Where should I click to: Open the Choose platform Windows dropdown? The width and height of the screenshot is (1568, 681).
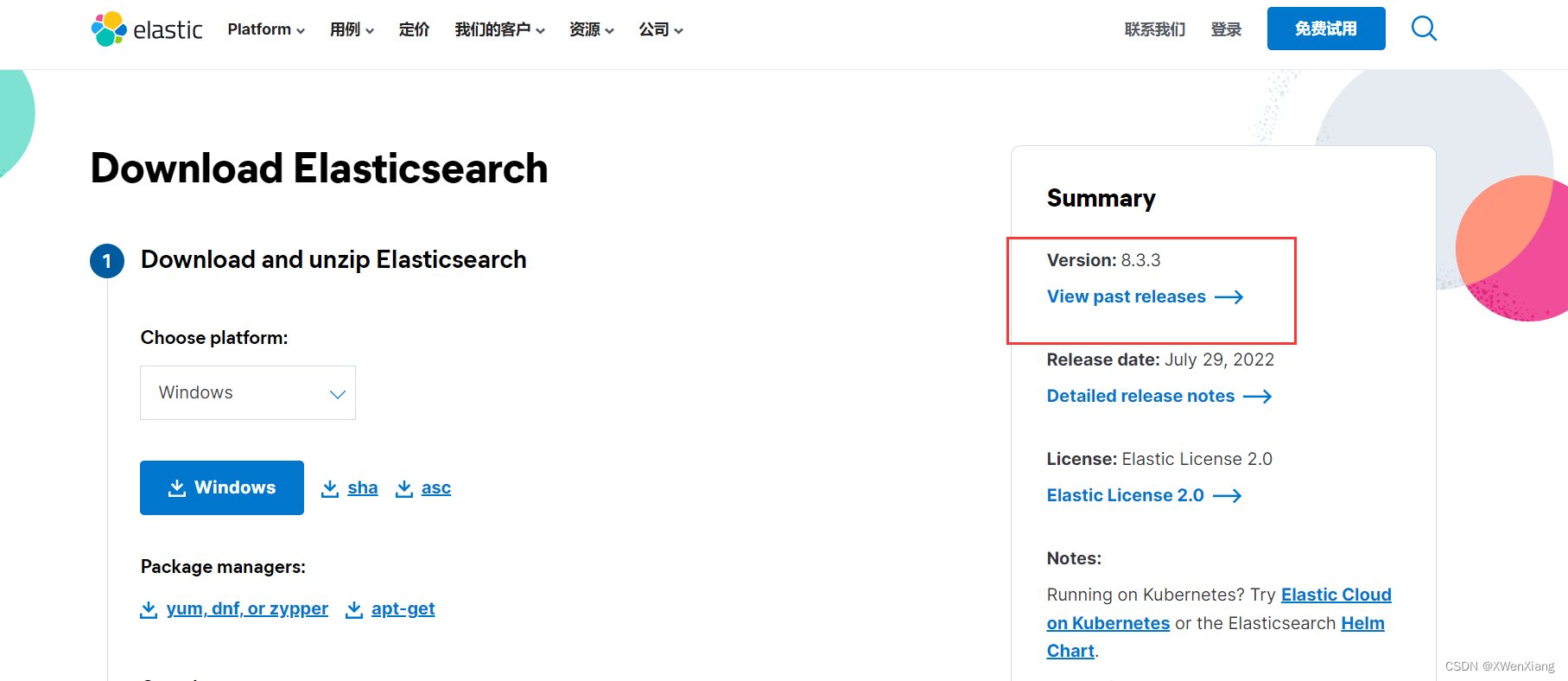248,392
